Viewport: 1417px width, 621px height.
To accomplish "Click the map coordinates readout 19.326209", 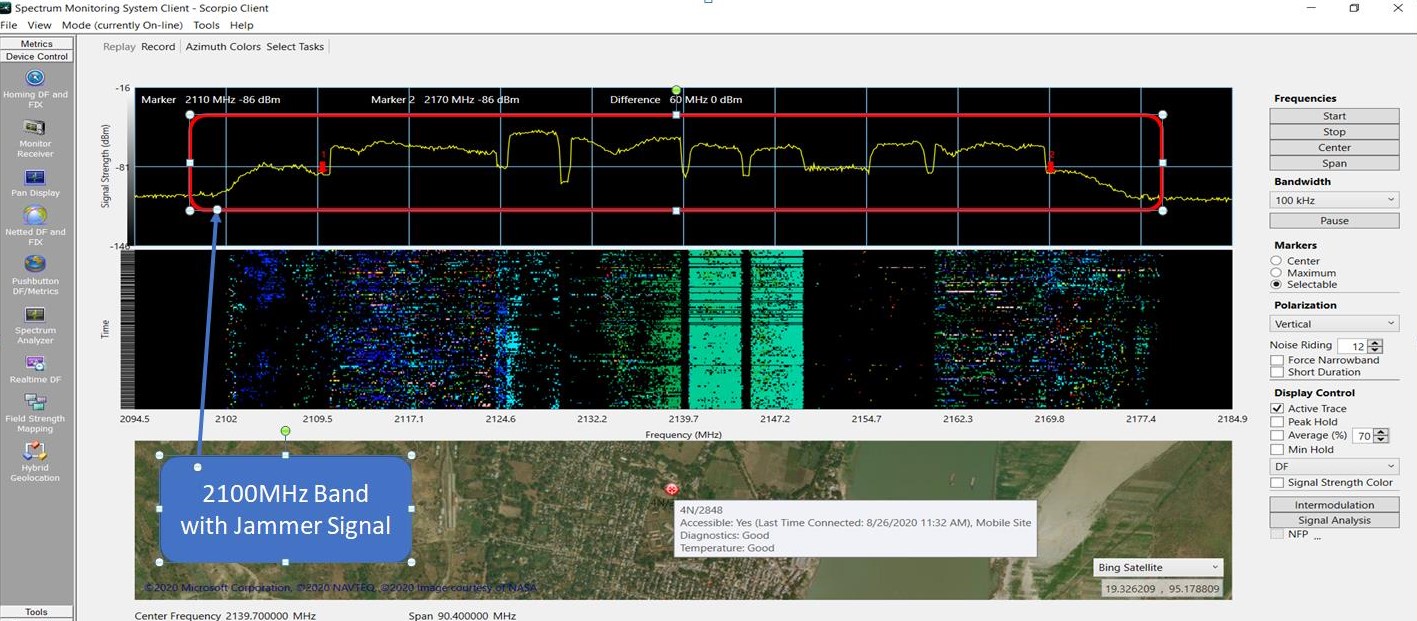I will pos(1161,589).
